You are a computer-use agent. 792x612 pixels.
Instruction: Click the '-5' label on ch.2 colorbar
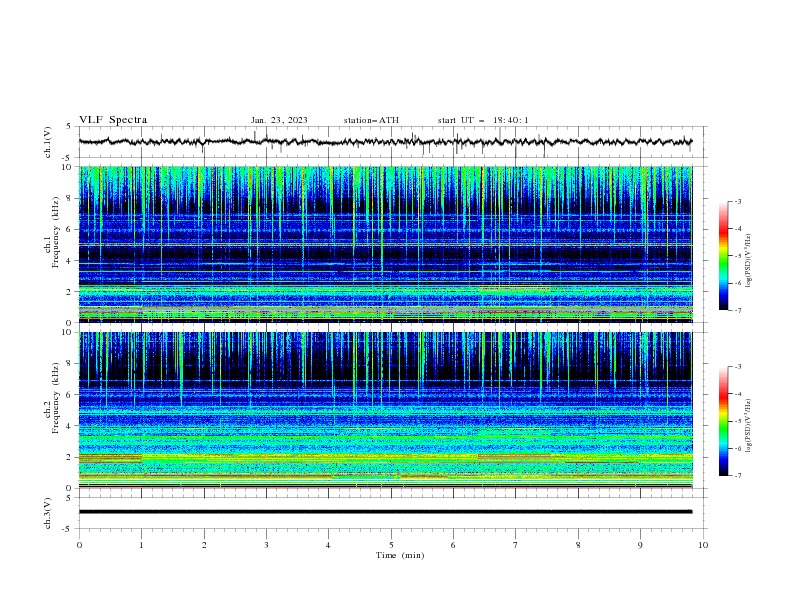(738, 421)
